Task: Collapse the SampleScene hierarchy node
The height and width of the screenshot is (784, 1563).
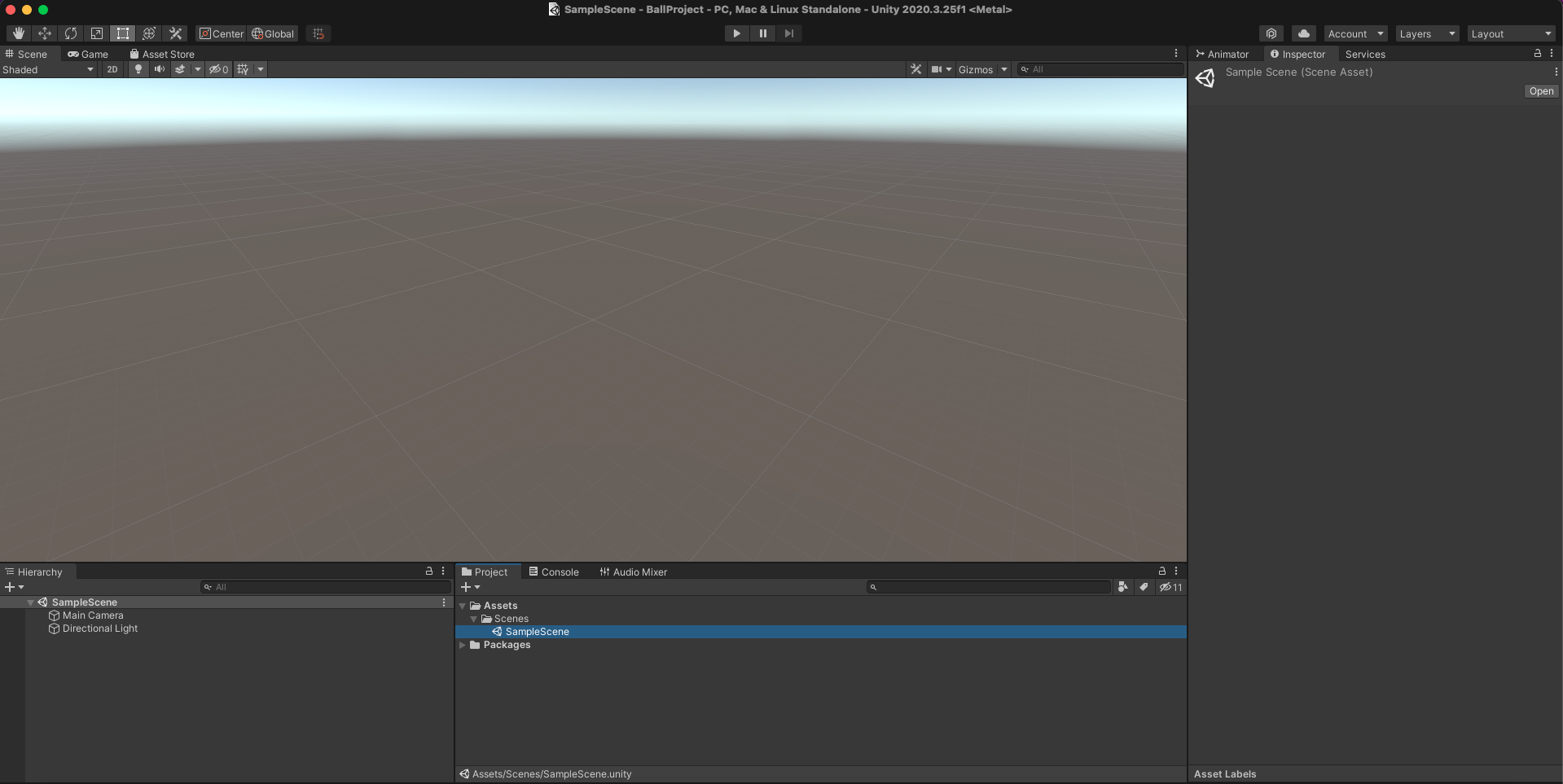Action: (30, 602)
